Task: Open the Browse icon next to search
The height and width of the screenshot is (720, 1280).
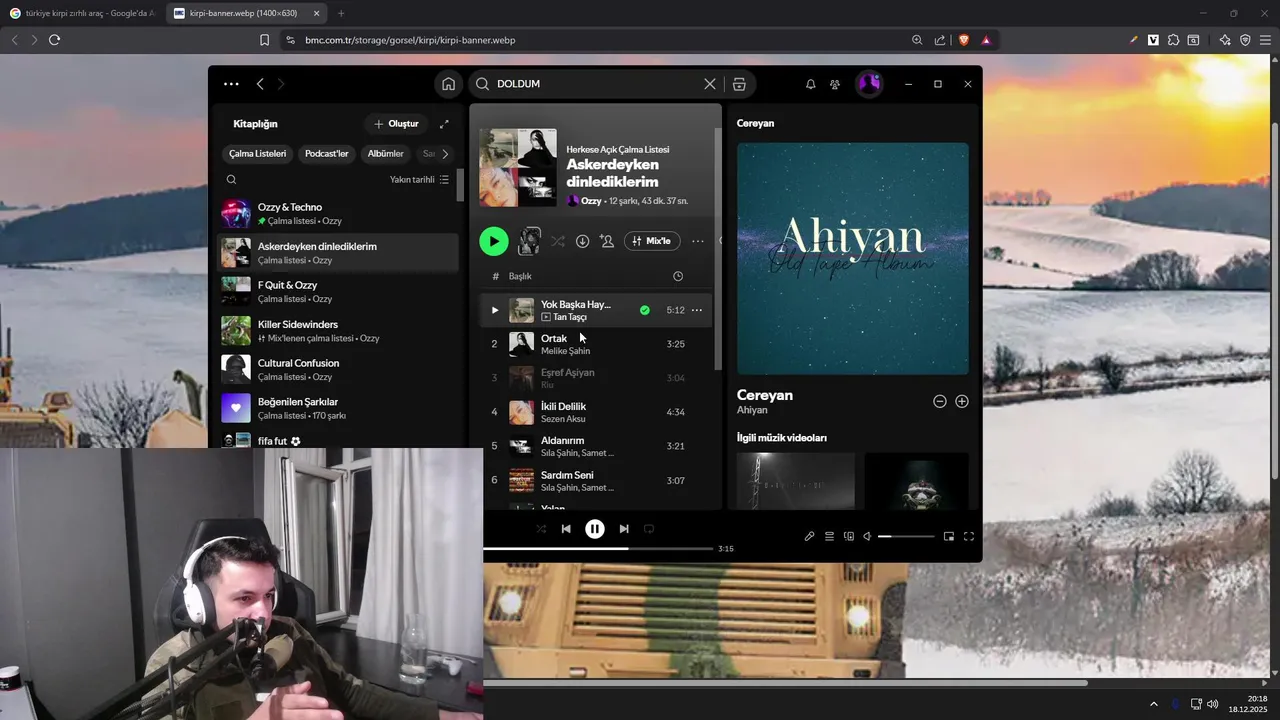Action: (x=739, y=84)
